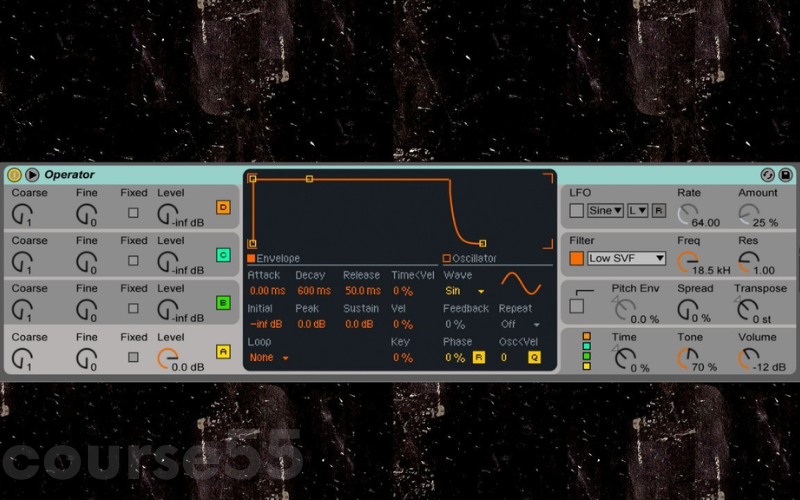
Task: Toggle the Phase retrigger R button
Action: [479, 358]
